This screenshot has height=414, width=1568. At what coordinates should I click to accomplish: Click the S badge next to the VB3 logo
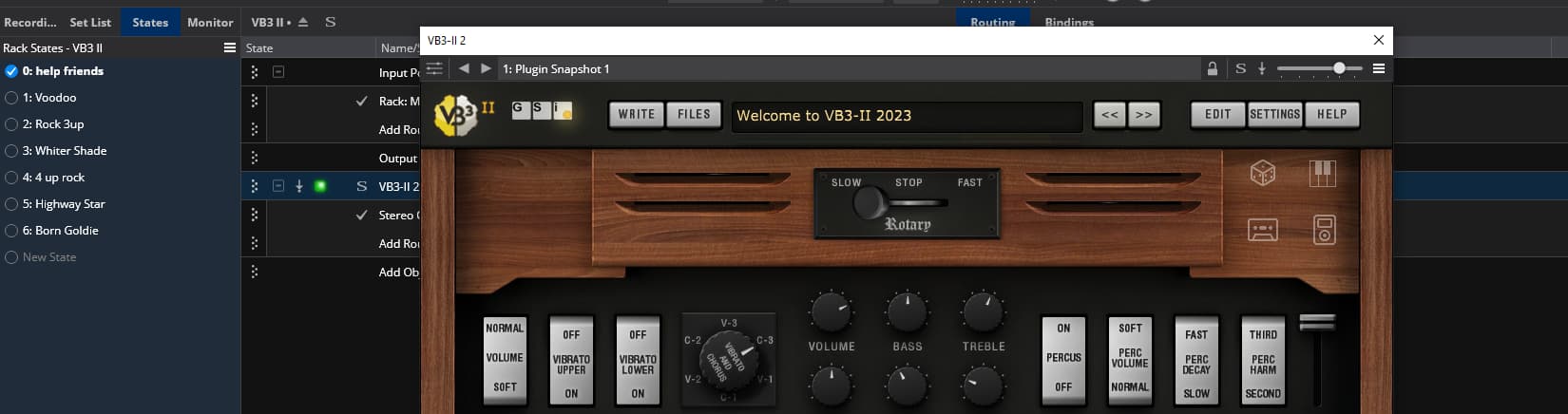(540, 109)
